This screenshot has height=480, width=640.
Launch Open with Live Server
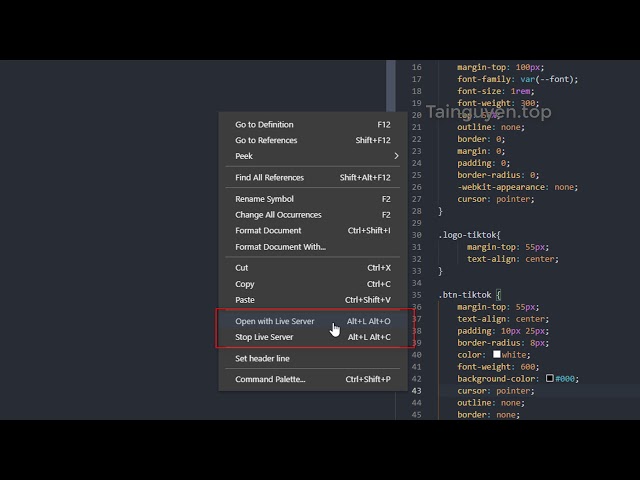click(313, 321)
